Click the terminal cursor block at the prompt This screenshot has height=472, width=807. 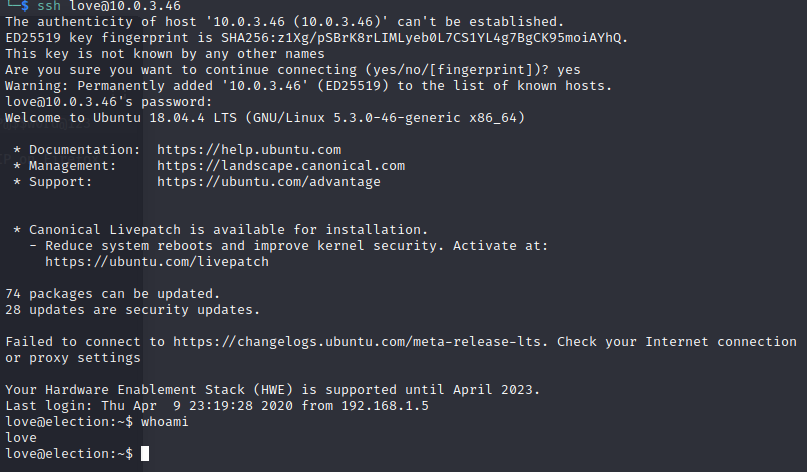(x=145, y=454)
